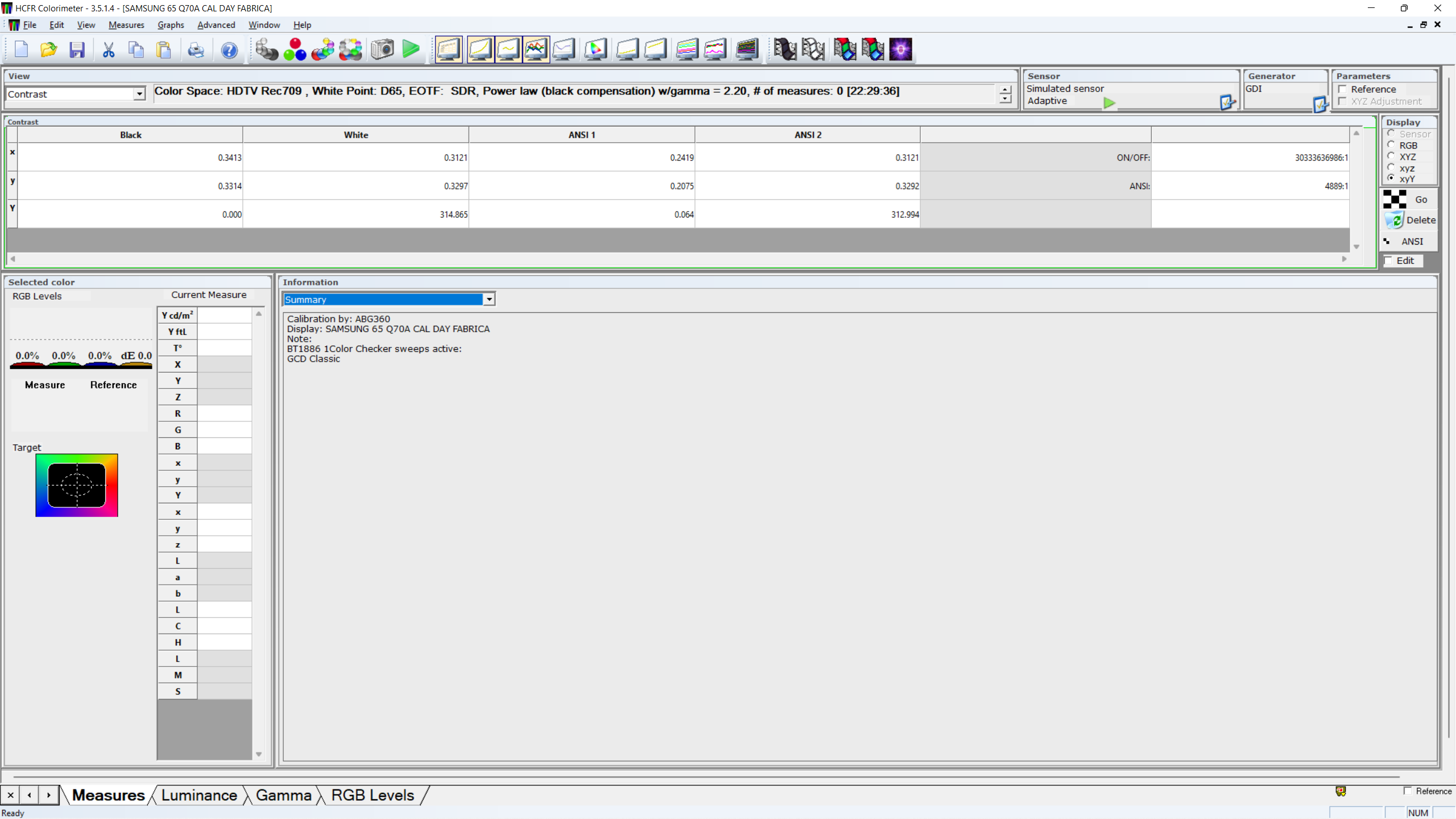Click the camera continuous measure icon

point(382,50)
